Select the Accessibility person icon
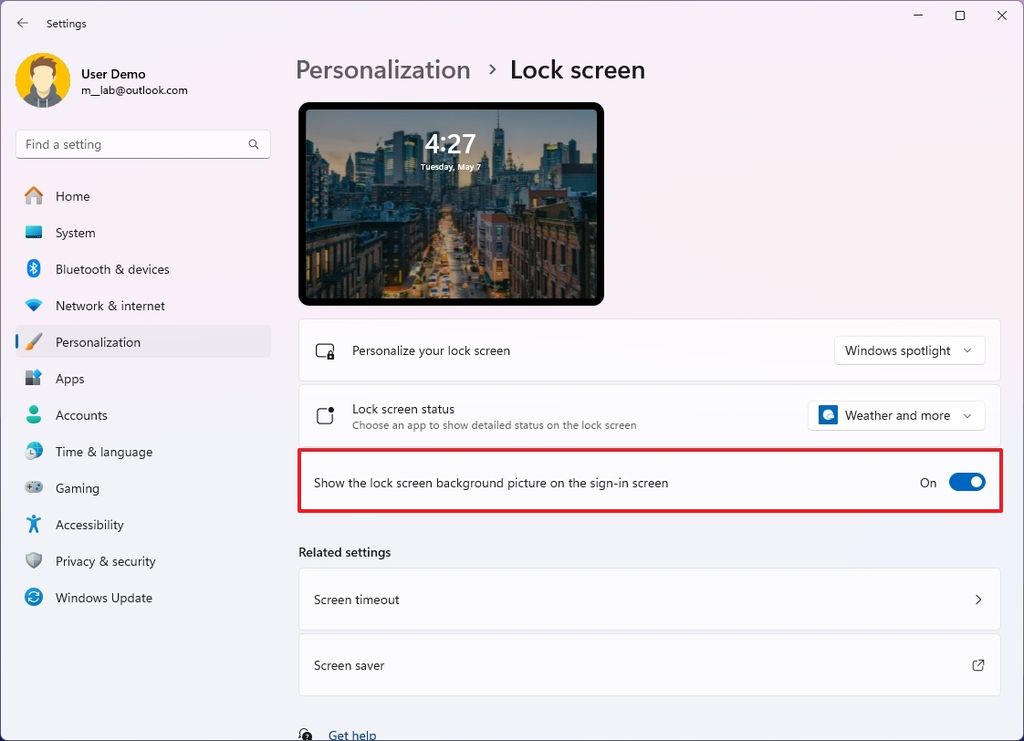Image resolution: width=1024 pixels, height=741 pixels. coord(33,524)
